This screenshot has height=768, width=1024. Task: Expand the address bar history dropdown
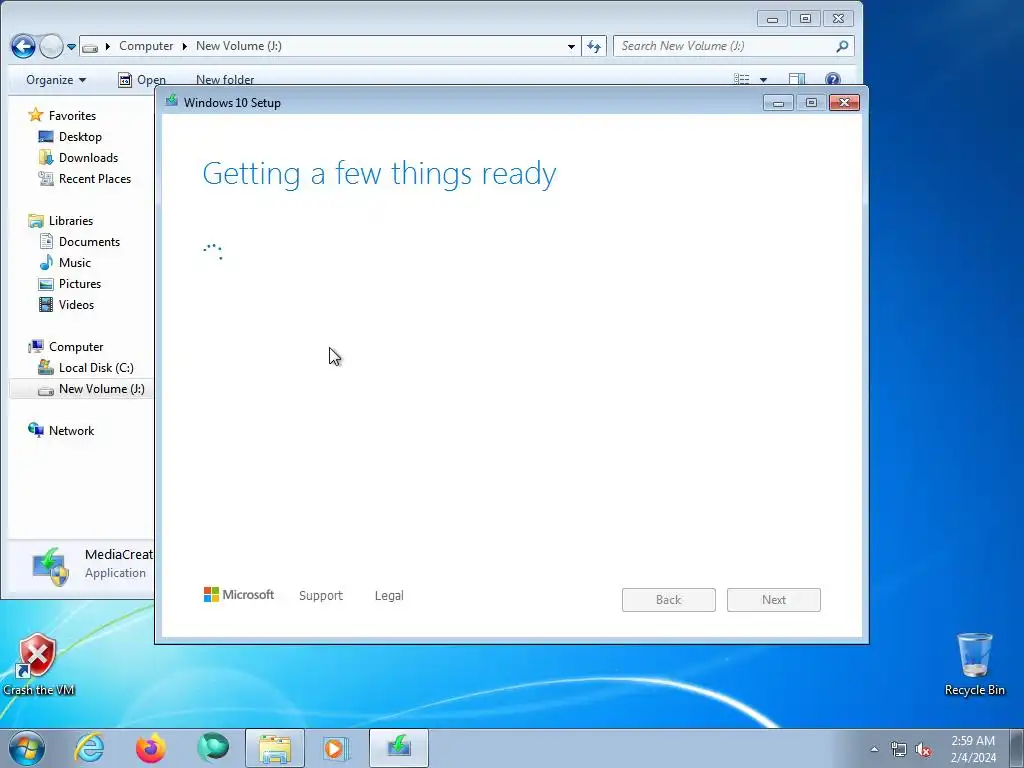[571, 46]
